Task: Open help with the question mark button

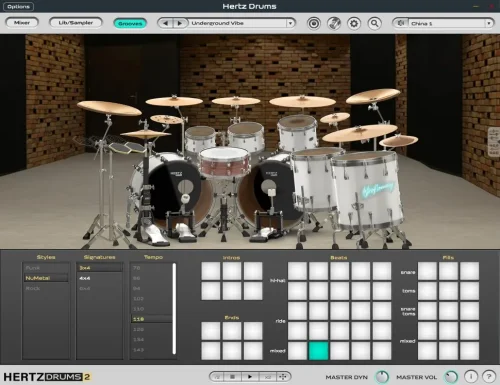Action: (x=489, y=377)
